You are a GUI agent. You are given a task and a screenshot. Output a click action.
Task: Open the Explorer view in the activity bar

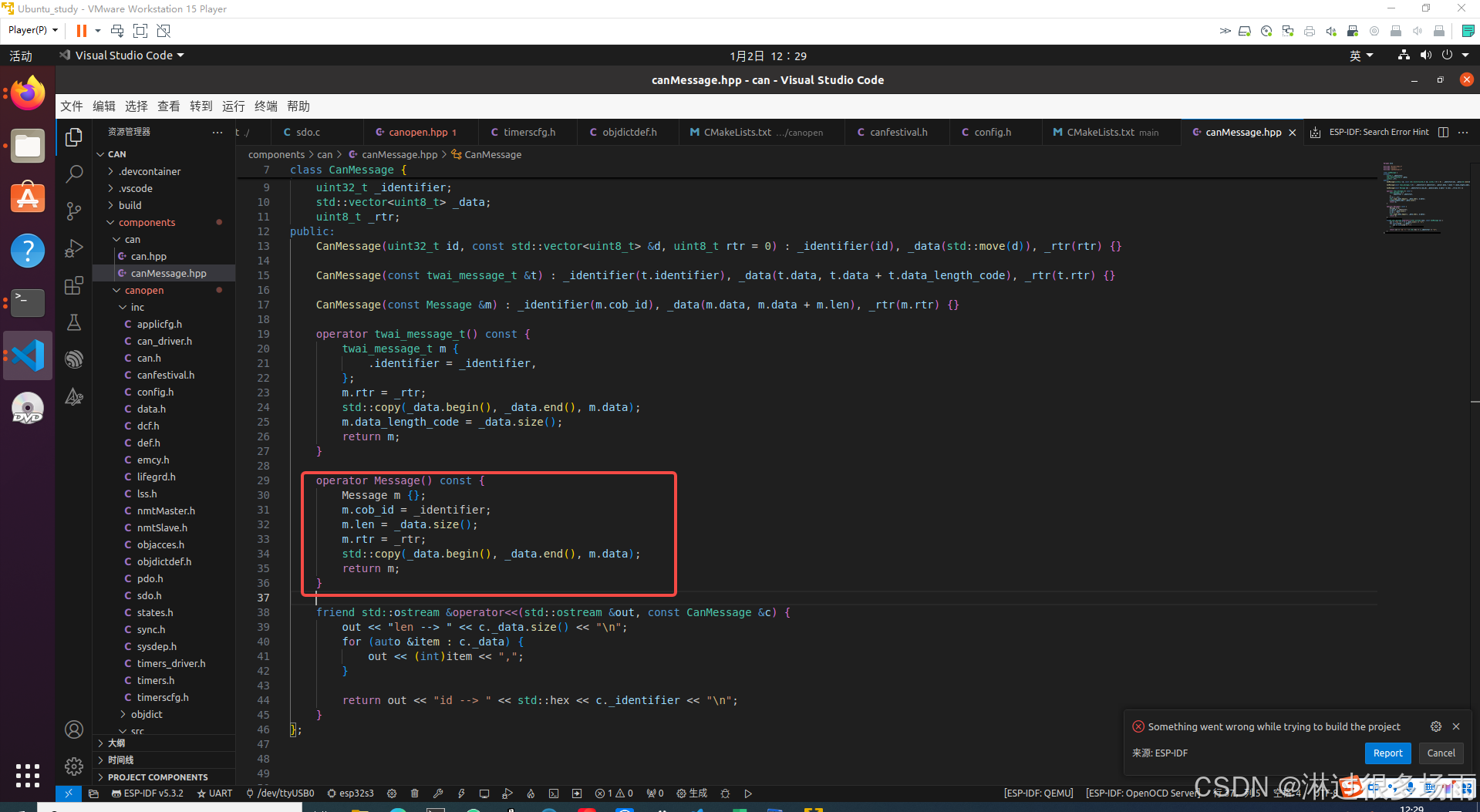click(74, 137)
